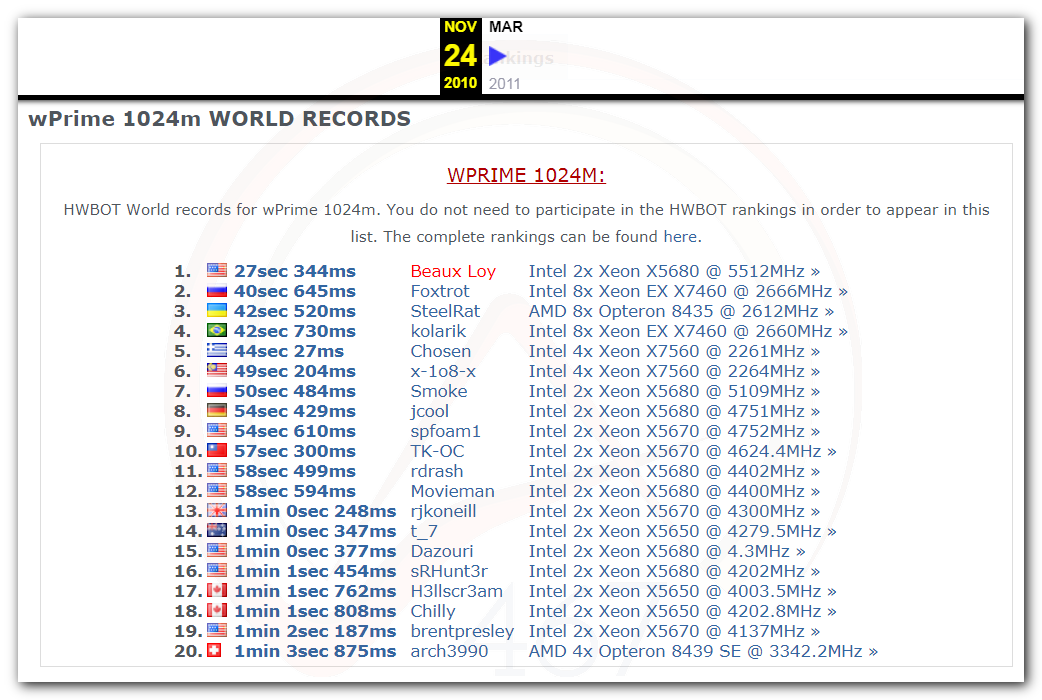The height and width of the screenshot is (700, 1042).
Task: Open arch3990's profile
Action: point(449,651)
